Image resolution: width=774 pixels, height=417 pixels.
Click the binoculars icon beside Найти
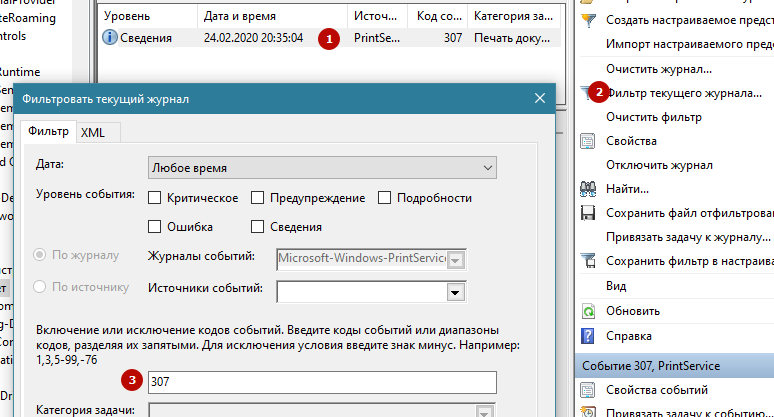(589, 189)
